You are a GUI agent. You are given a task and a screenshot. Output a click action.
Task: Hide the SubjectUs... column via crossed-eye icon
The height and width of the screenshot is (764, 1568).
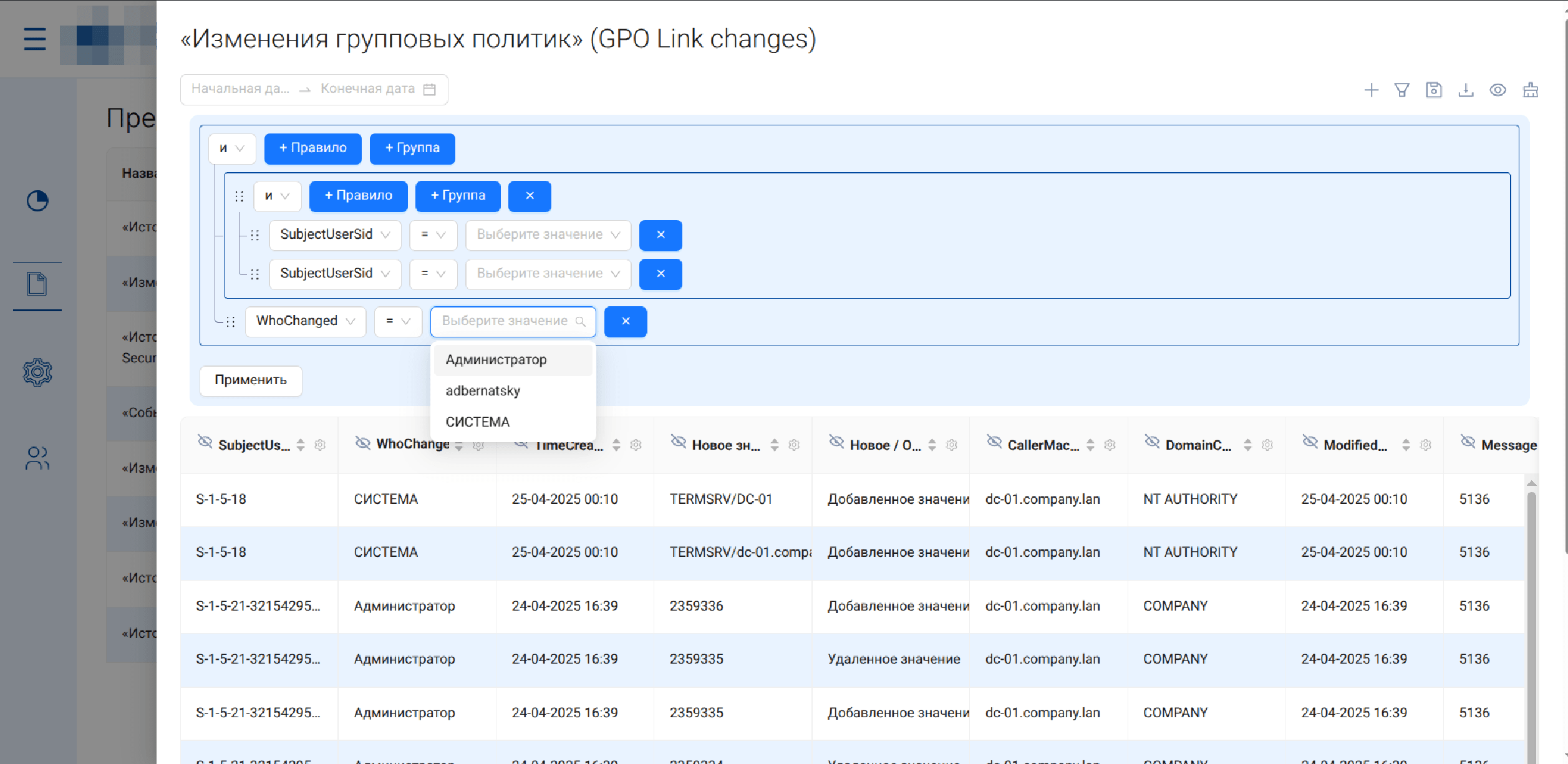click(x=205, y=442)
